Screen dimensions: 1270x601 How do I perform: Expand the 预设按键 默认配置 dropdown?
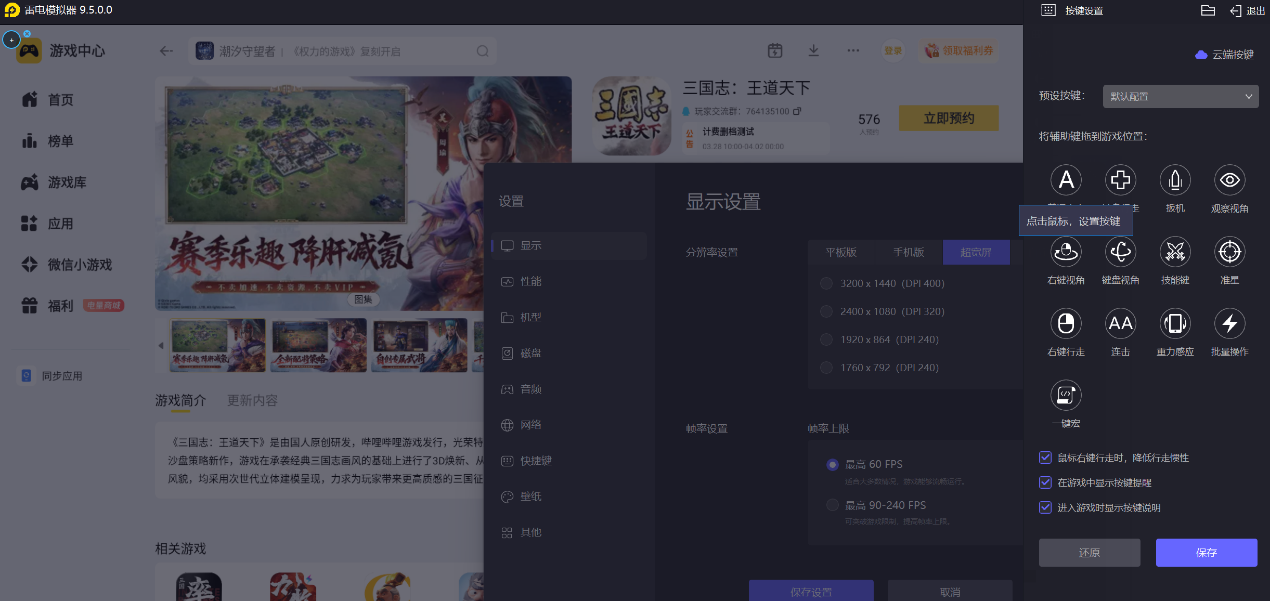click(1180, 97)
